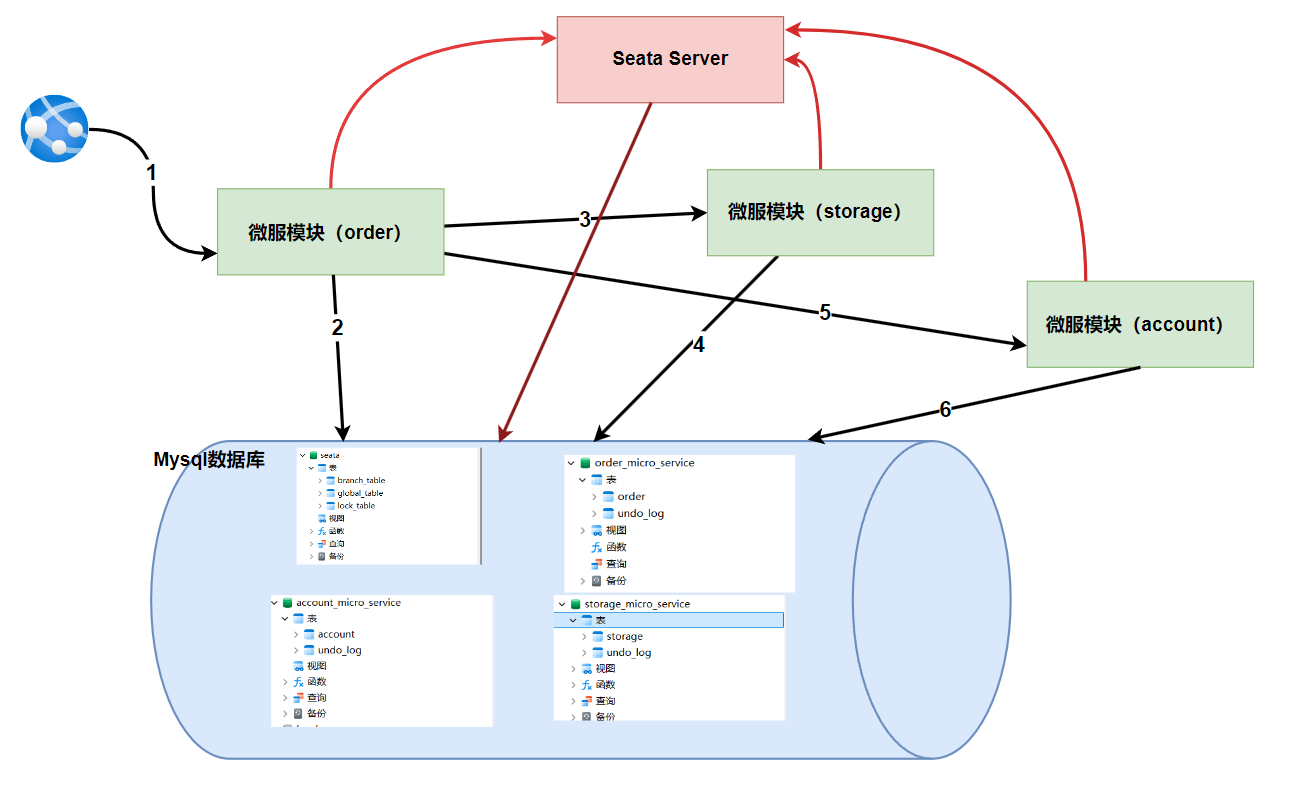Click the 函数 fx icon under order_micro_service
This screenshot has height=790, width=1295.
[x=597, y=547]
